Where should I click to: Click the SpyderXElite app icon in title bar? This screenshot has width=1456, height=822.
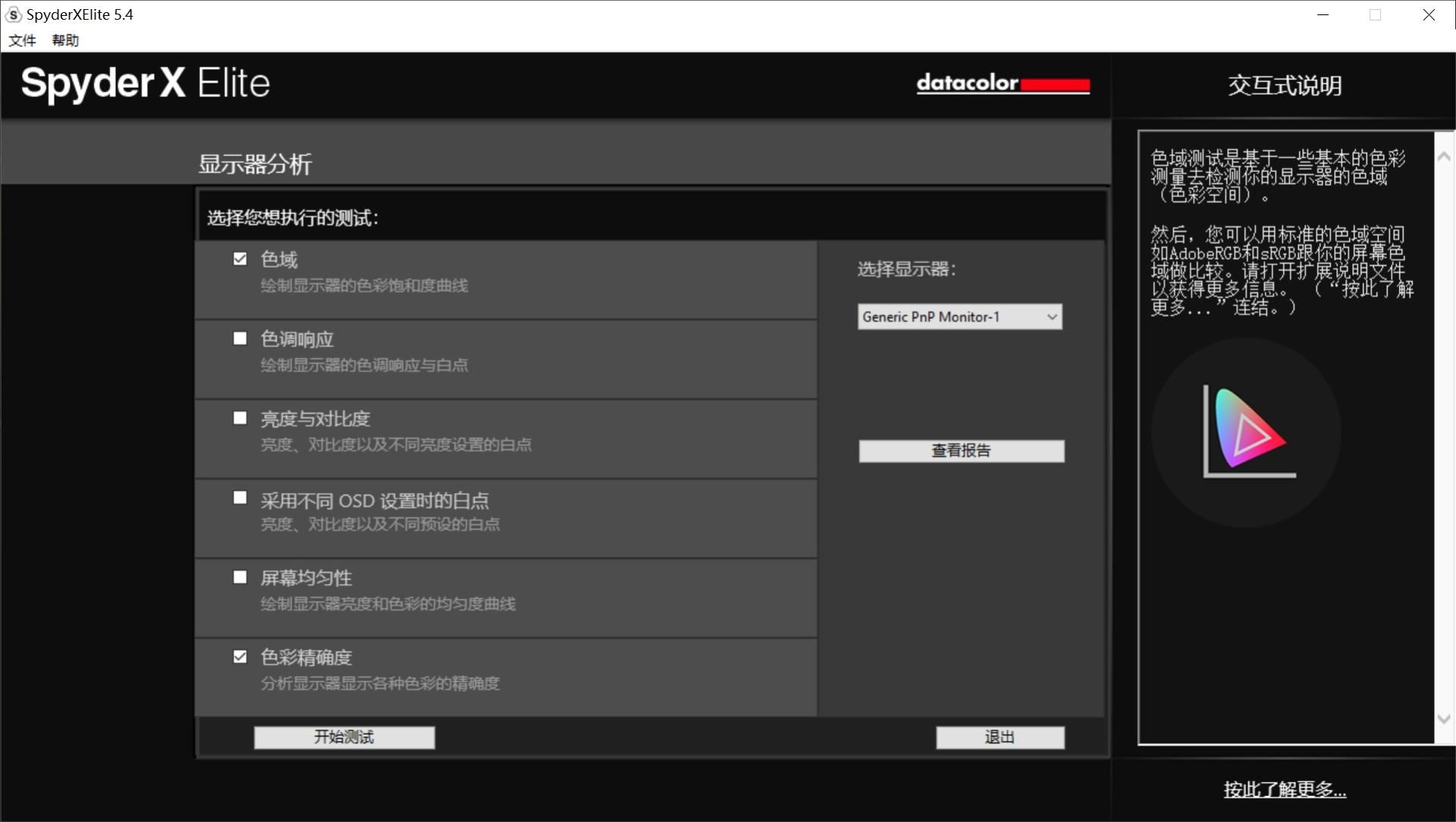point(13,14)
